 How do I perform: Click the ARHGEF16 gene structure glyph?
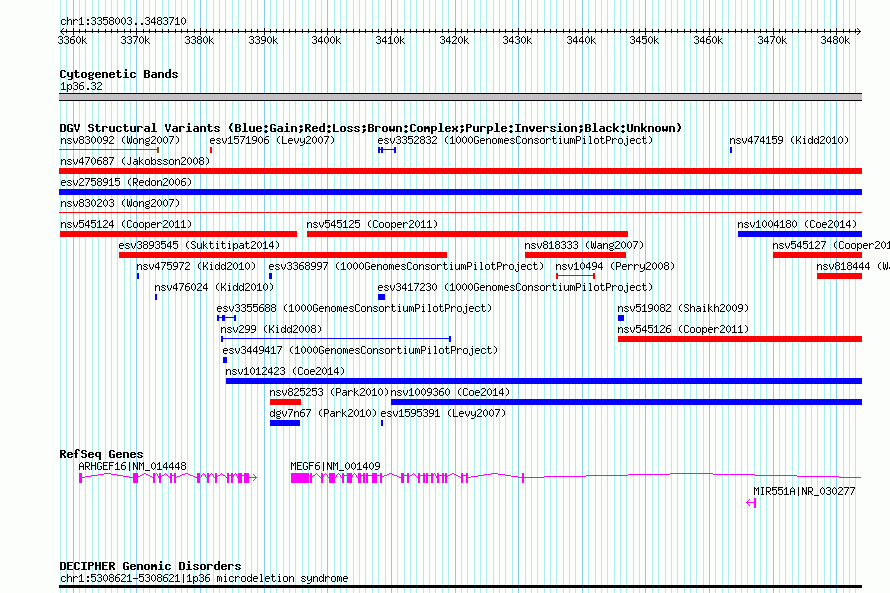(168, 478)
